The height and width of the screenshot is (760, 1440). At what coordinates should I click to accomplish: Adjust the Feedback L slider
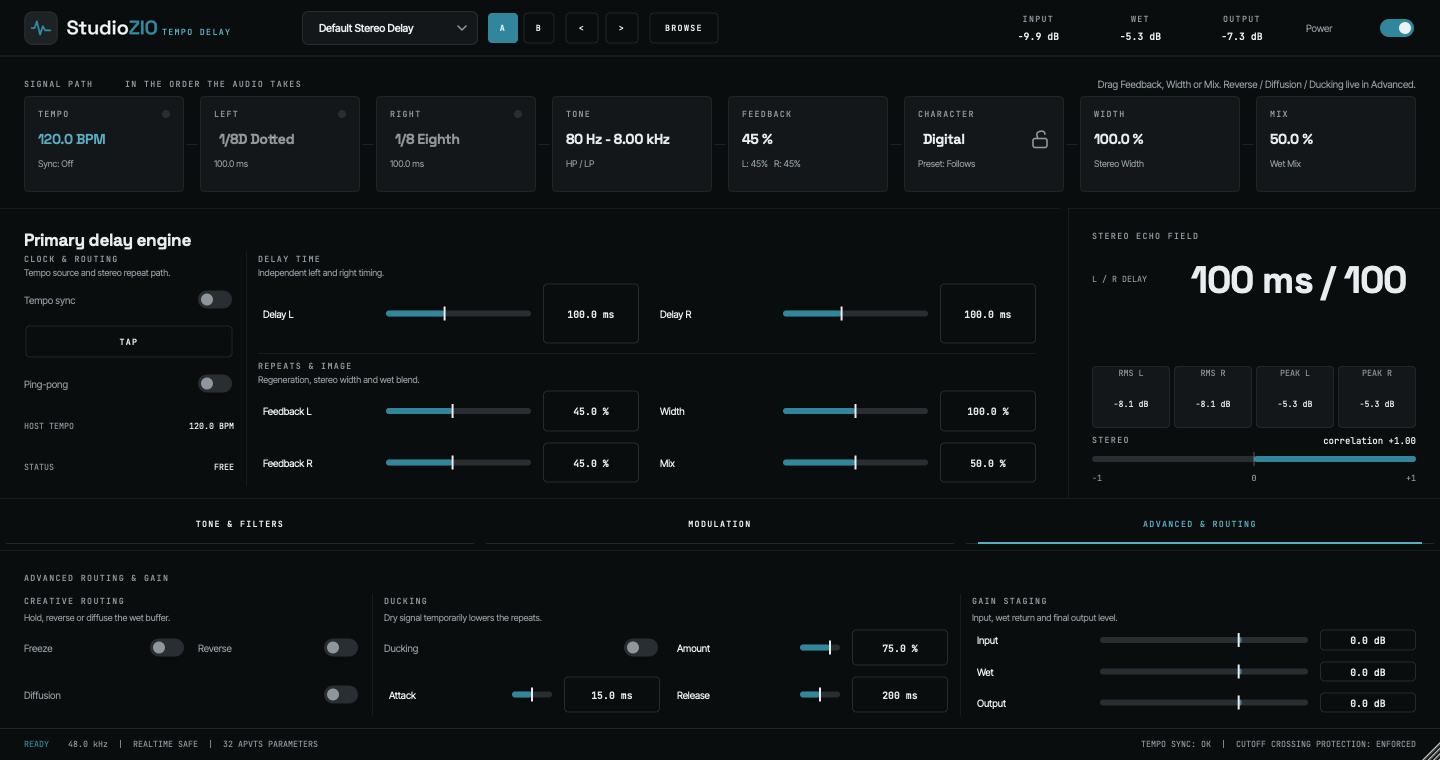click(x=458, y=411)
